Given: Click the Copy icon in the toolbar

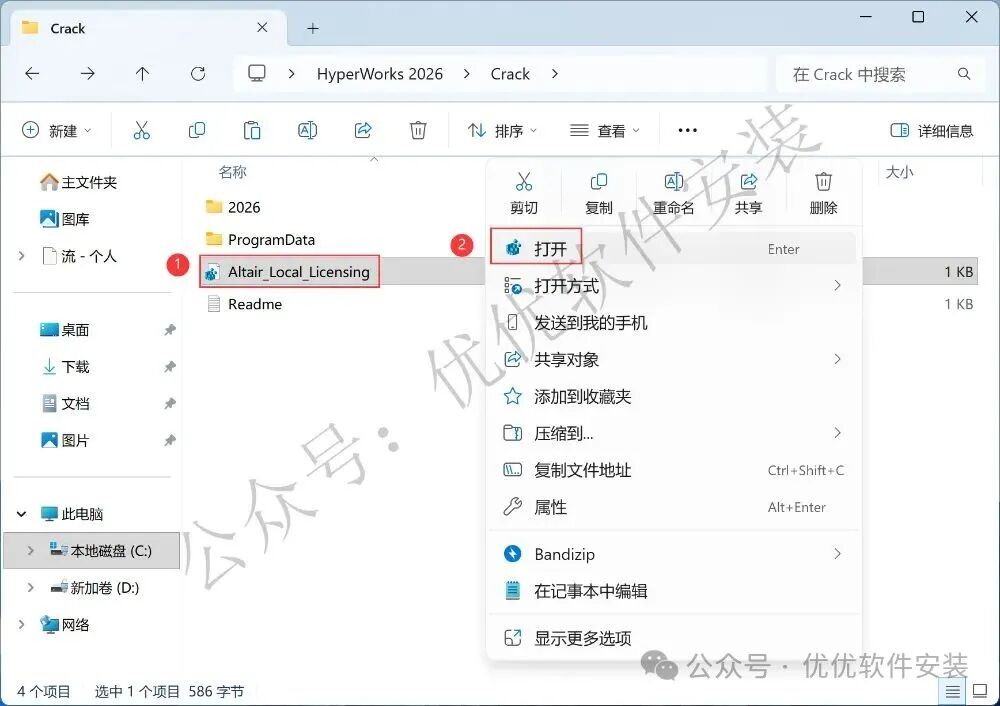Looking at the screenshot, I should tap(197, 131).
